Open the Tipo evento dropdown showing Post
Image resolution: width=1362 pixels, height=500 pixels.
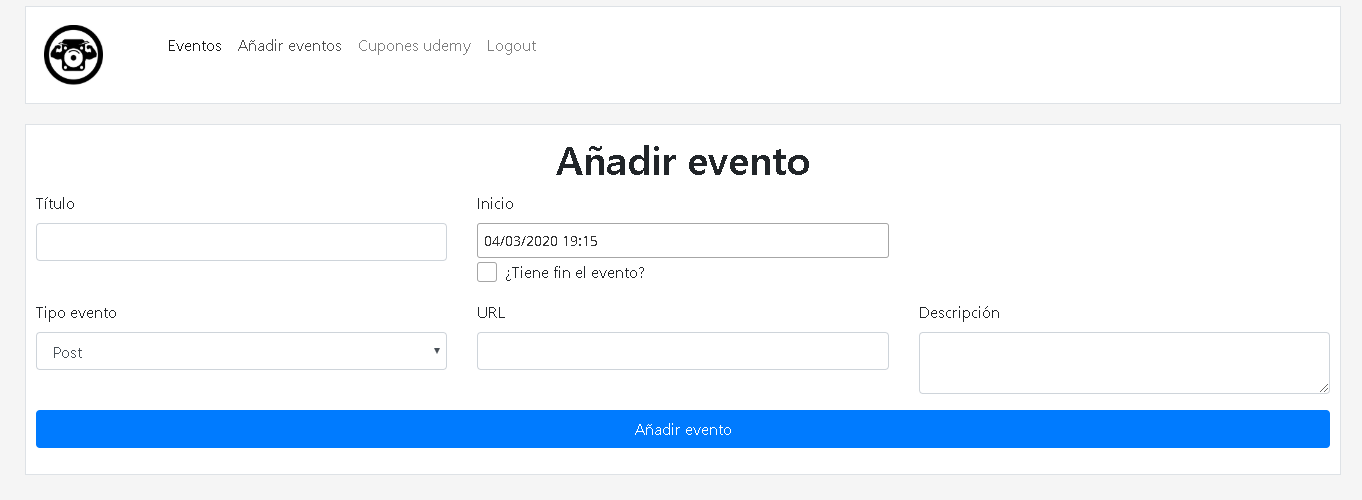point(241,351)
